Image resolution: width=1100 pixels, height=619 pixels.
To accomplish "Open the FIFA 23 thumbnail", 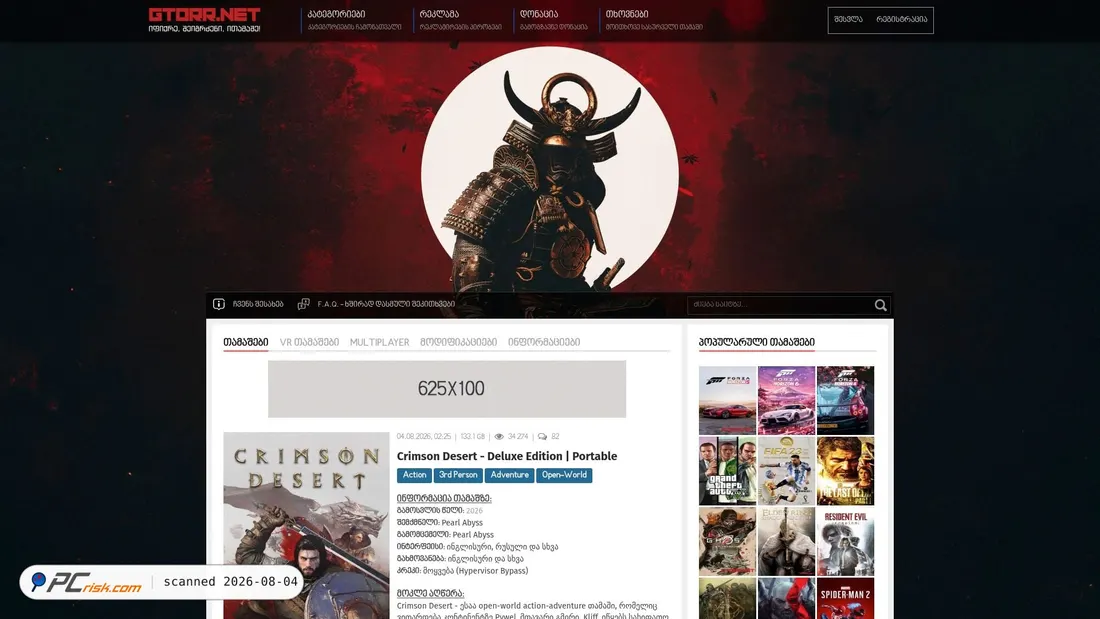I will point(786,471).
